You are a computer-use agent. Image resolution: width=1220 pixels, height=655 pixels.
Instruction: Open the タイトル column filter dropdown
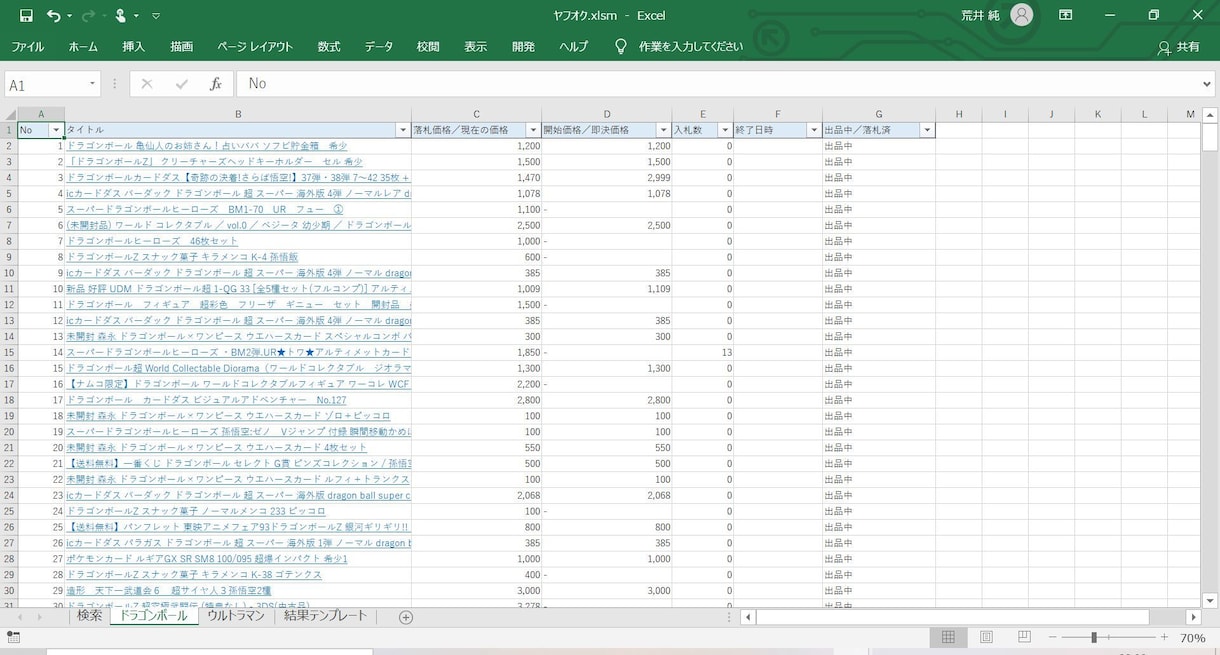coord(403,130)
